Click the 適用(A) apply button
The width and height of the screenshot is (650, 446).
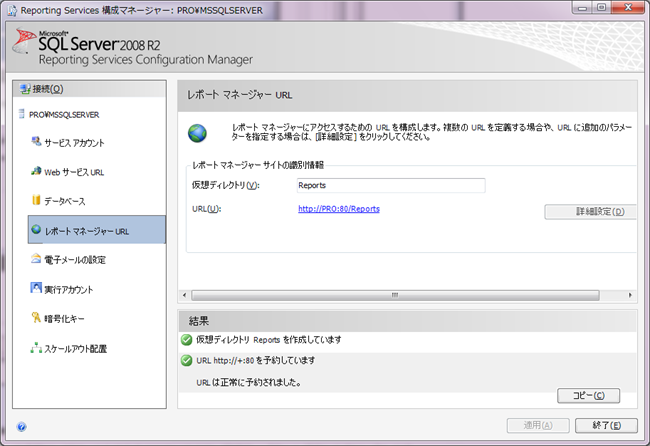(538, 425)
